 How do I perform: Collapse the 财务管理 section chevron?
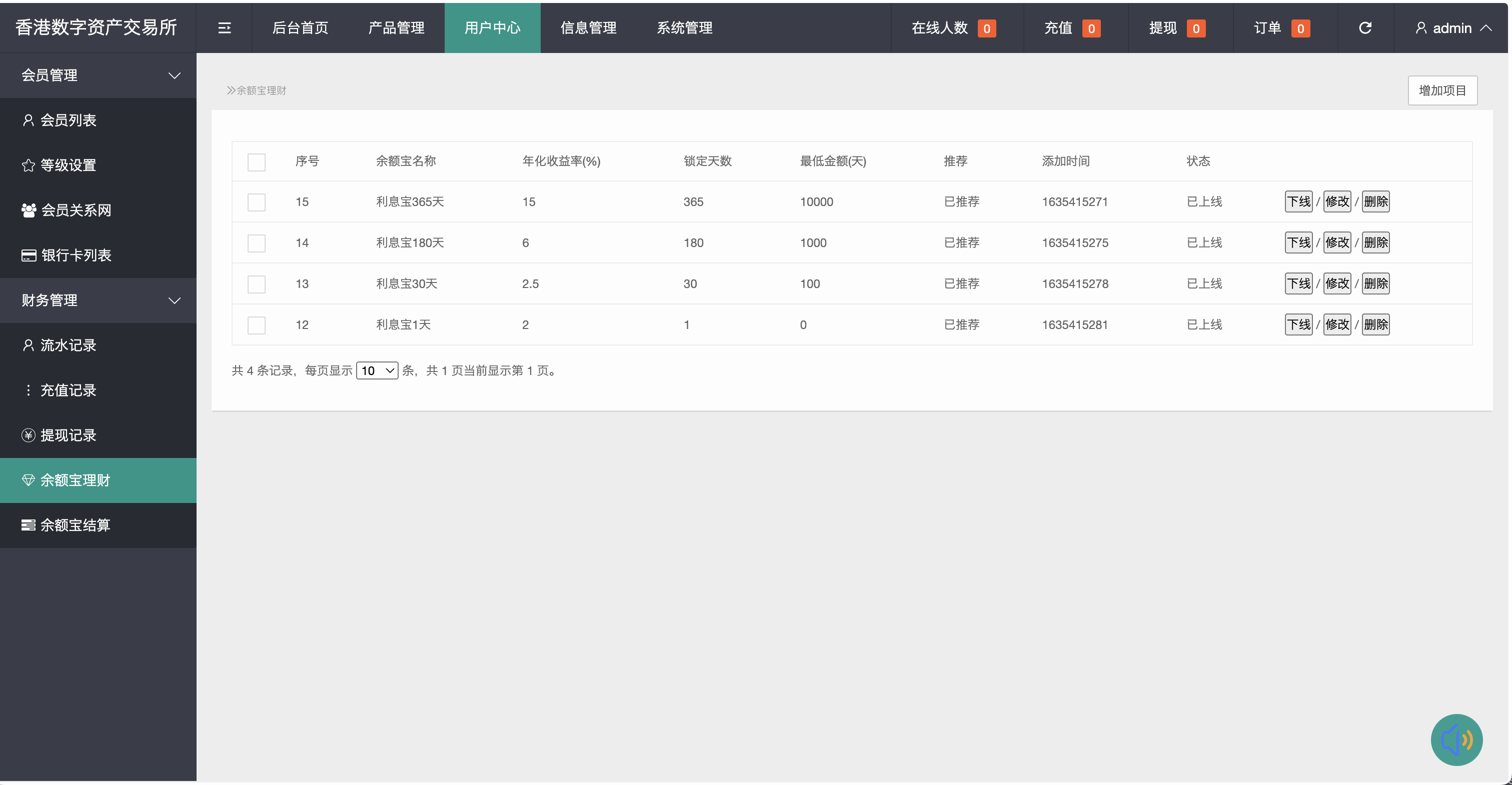(x=175, y=301)
